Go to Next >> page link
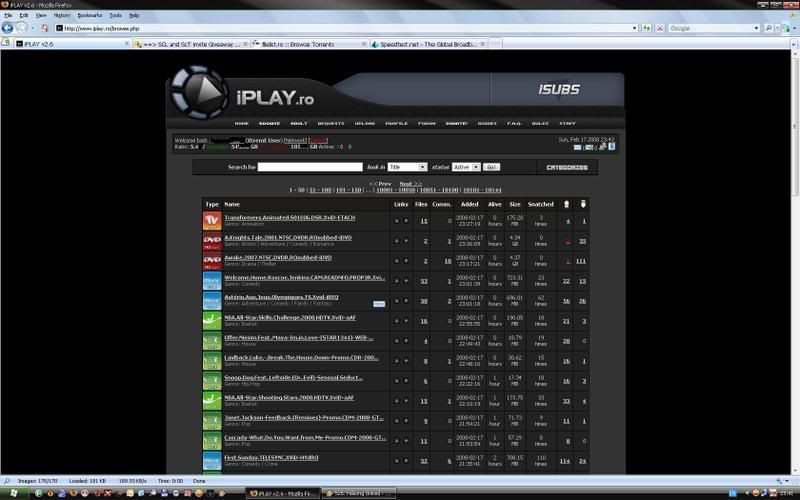The width and height of the screenshot is (800, 500). 411,184
